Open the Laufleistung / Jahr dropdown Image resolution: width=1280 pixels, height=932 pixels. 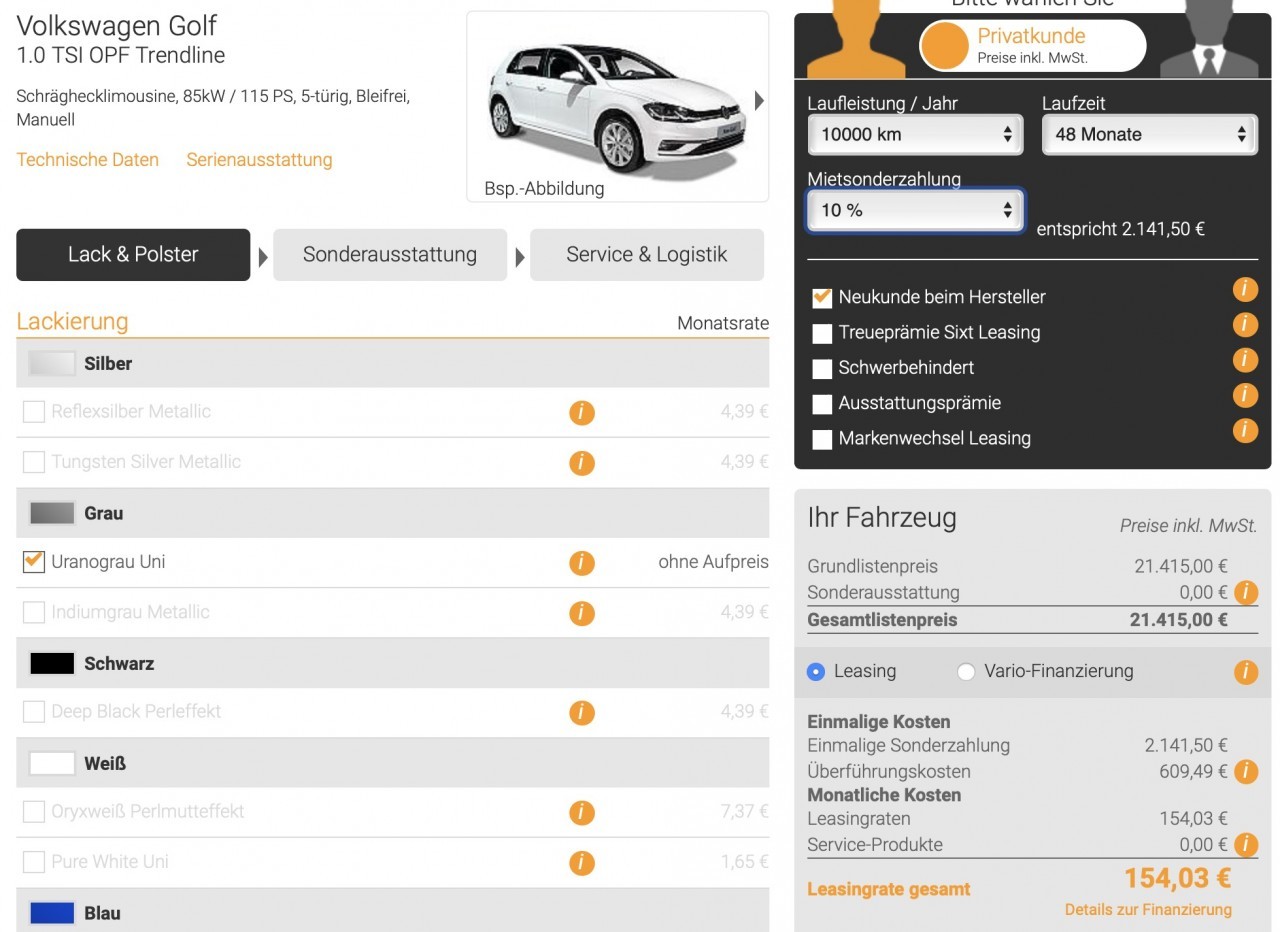915,134
